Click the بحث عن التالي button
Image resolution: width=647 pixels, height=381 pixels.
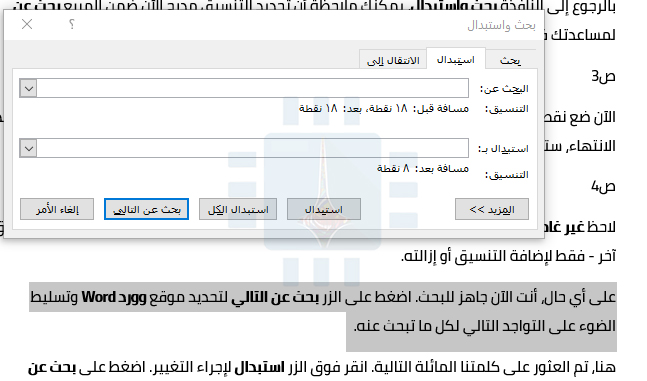[146, 209]
